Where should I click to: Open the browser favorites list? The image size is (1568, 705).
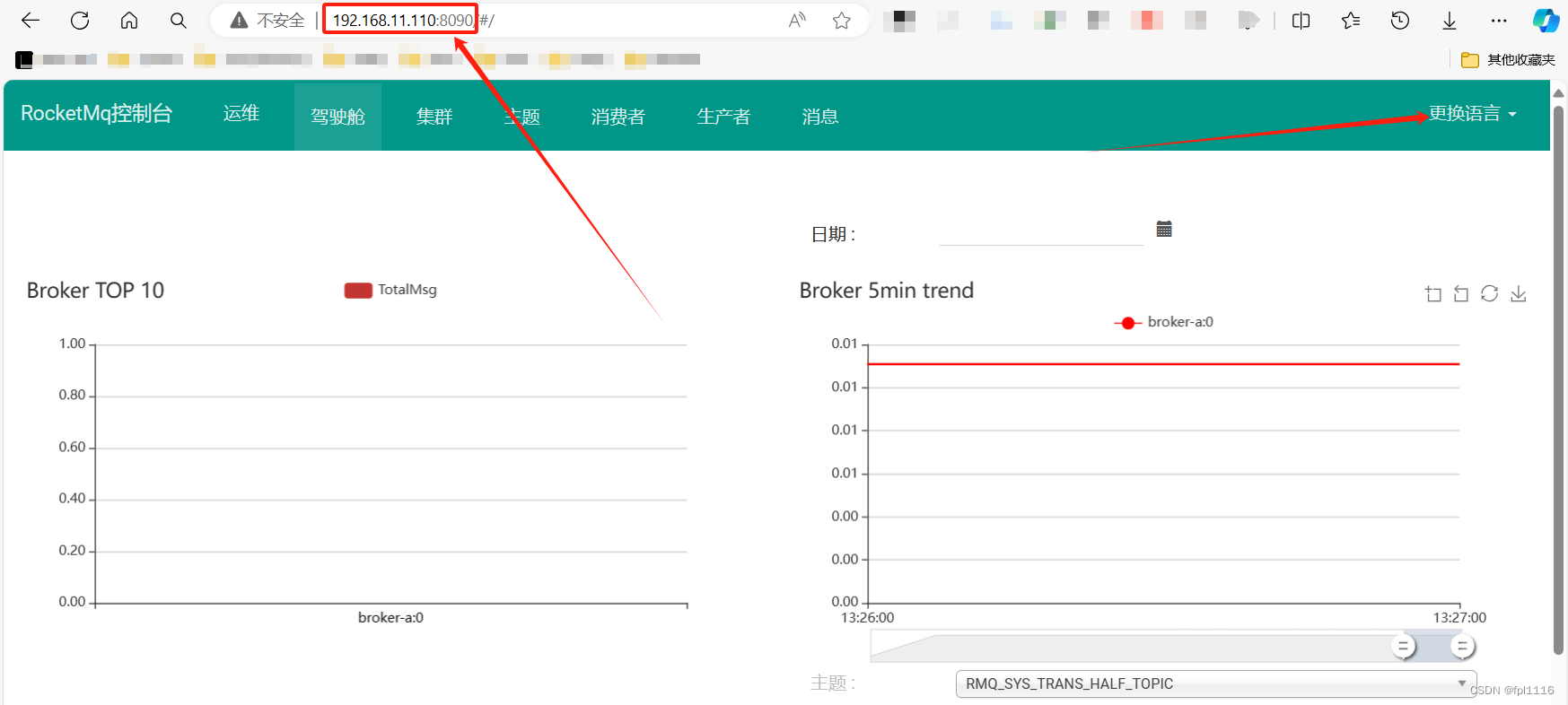[x=1351, y=21]
